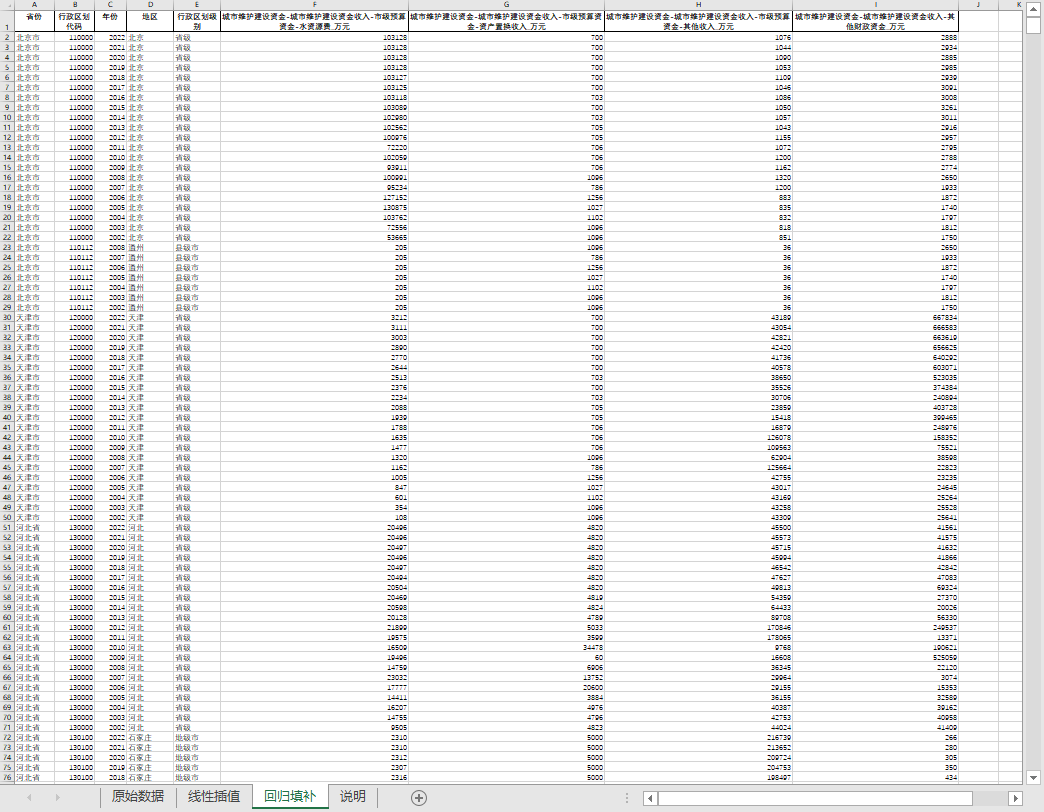Click code cell 110112 in row 23

coord(75,248)
